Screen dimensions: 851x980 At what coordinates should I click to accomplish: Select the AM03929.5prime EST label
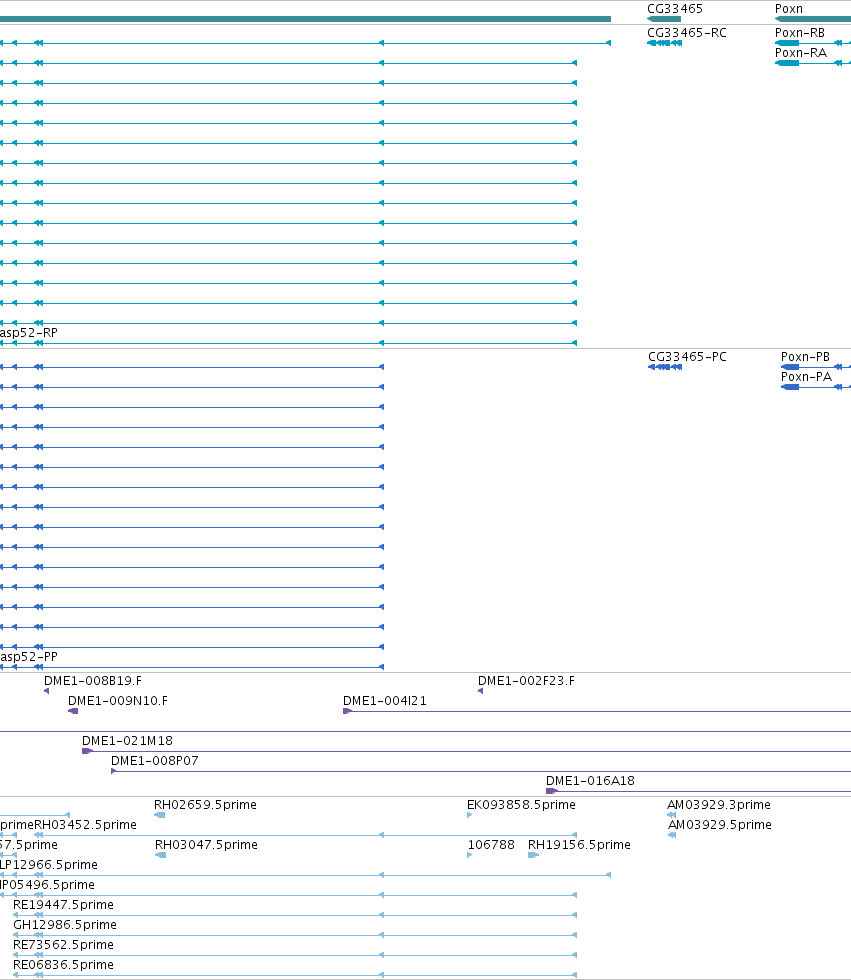tap(719, 824)
